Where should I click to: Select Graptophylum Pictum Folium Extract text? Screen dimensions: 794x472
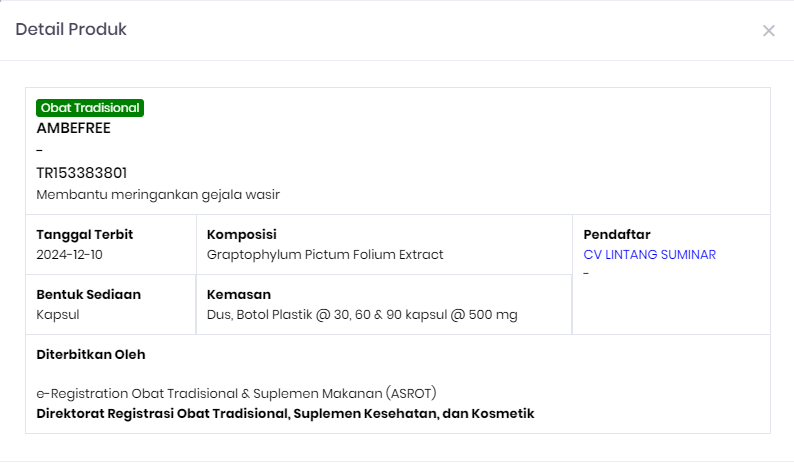[x=325, y=255]
